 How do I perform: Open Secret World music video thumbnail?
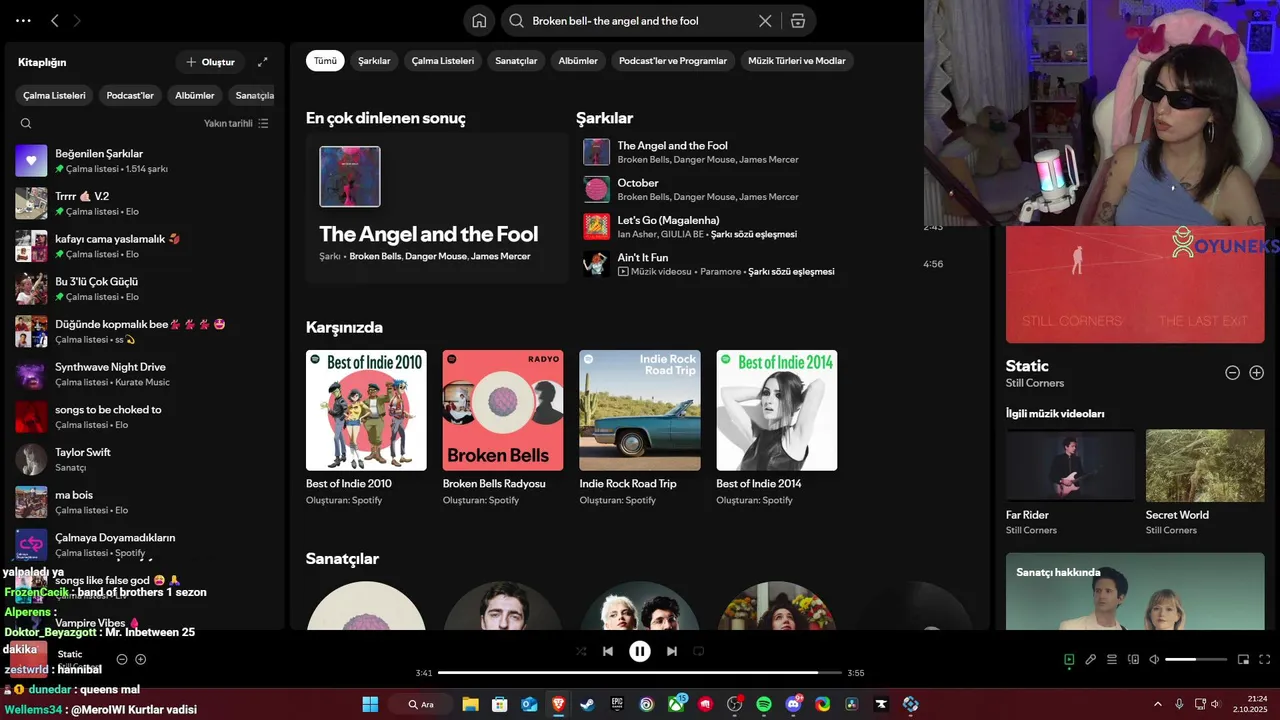[1205, 465]
